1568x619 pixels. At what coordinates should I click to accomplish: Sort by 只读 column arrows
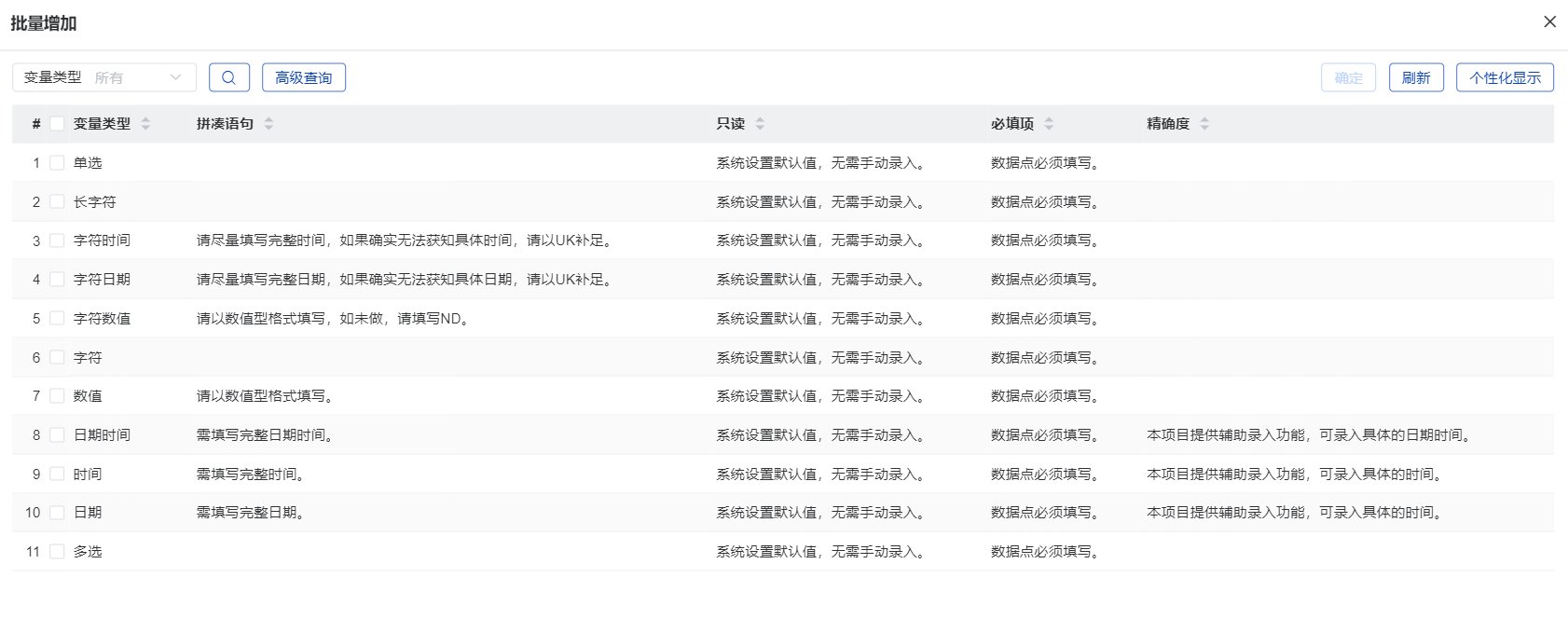click(x=760, y=124)
